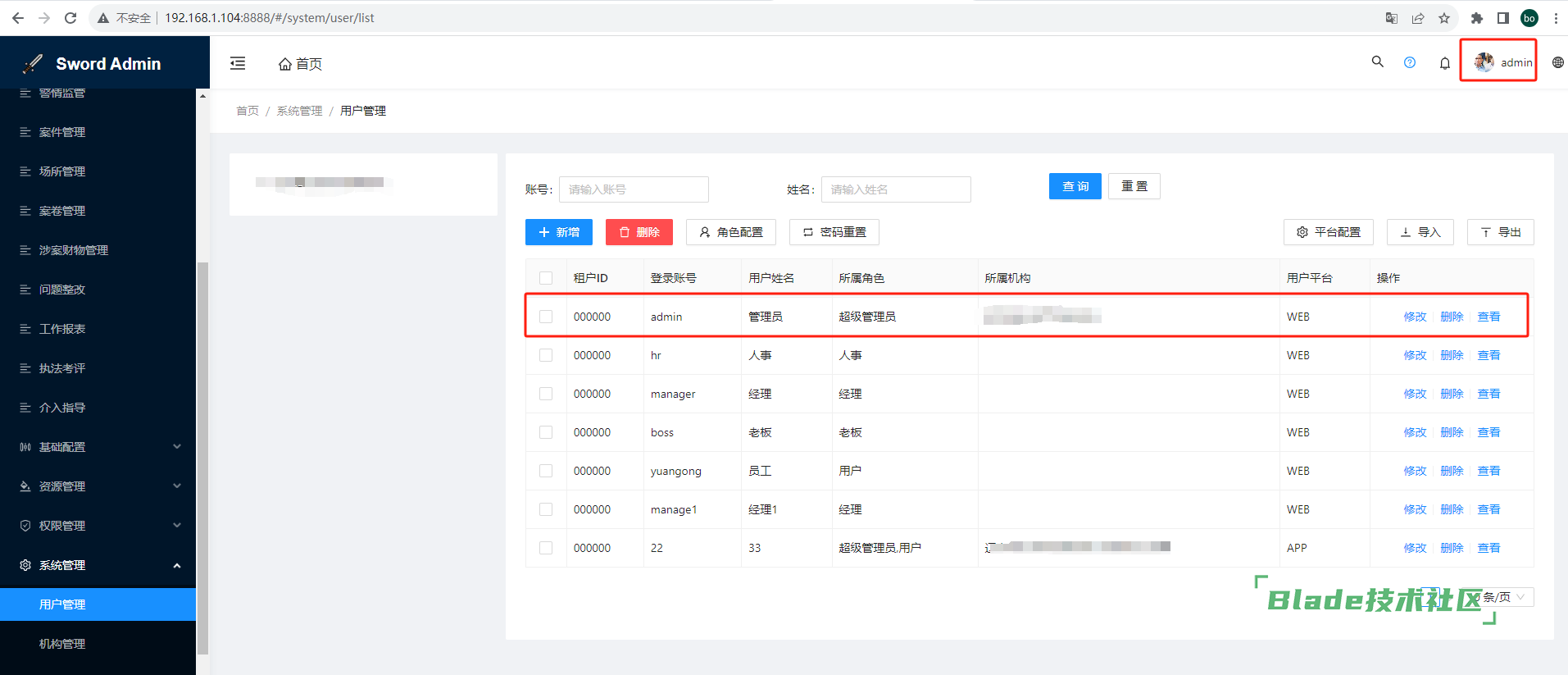
Task: Check the yuangong row checkbox
Action: coord(546,471)
